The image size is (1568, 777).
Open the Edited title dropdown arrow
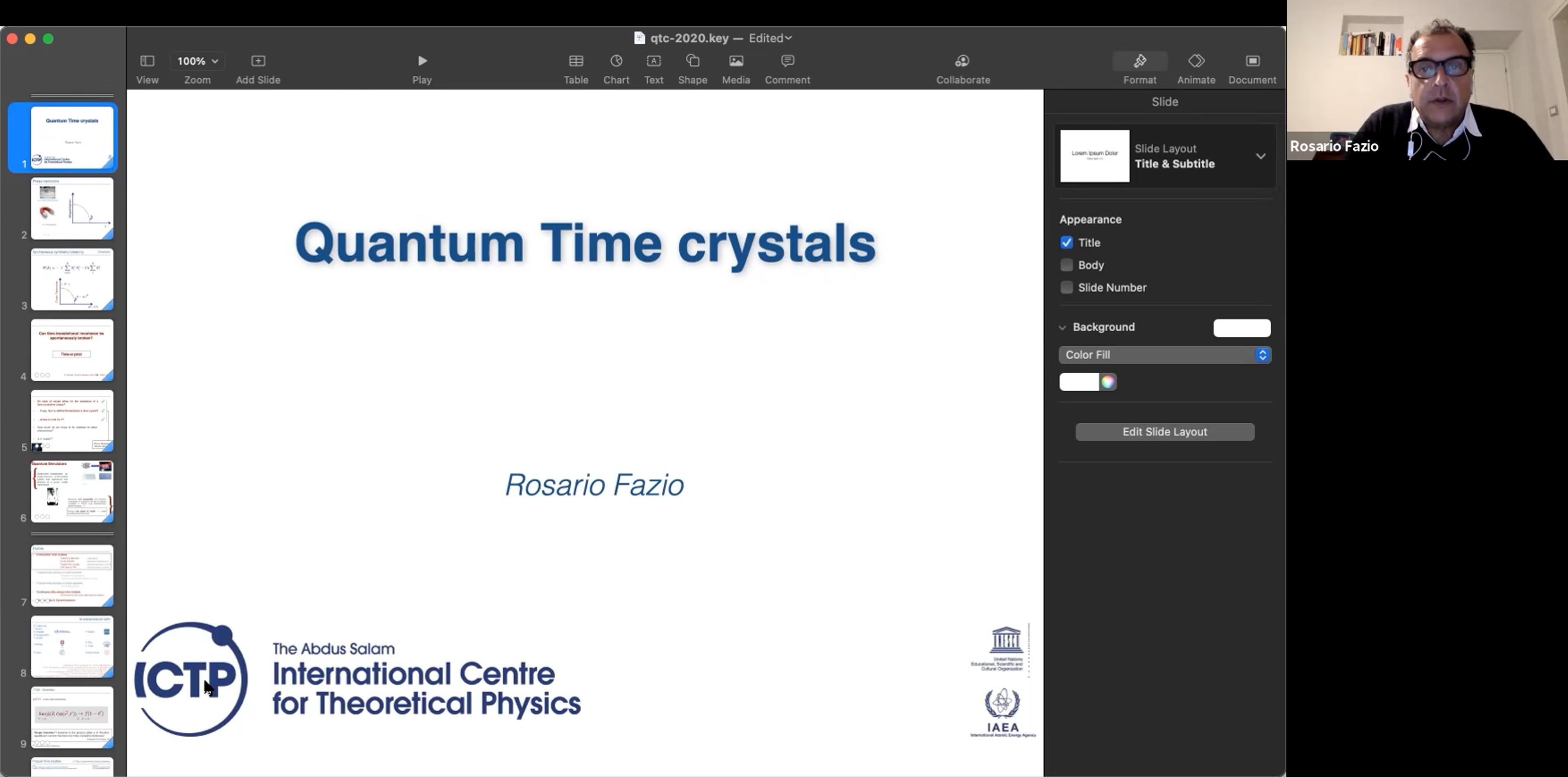coord(788,38)
